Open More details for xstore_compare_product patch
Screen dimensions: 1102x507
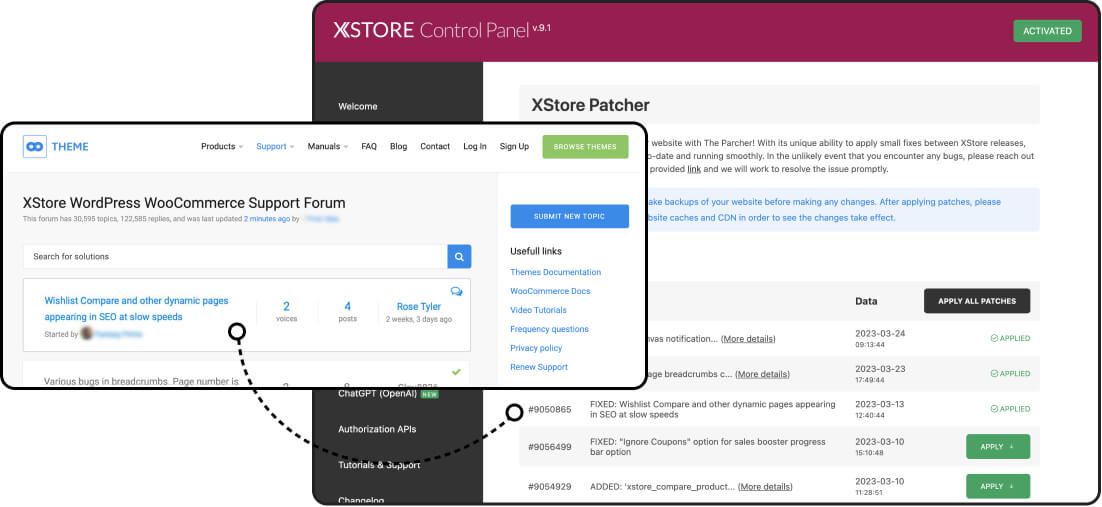point(765,487)
